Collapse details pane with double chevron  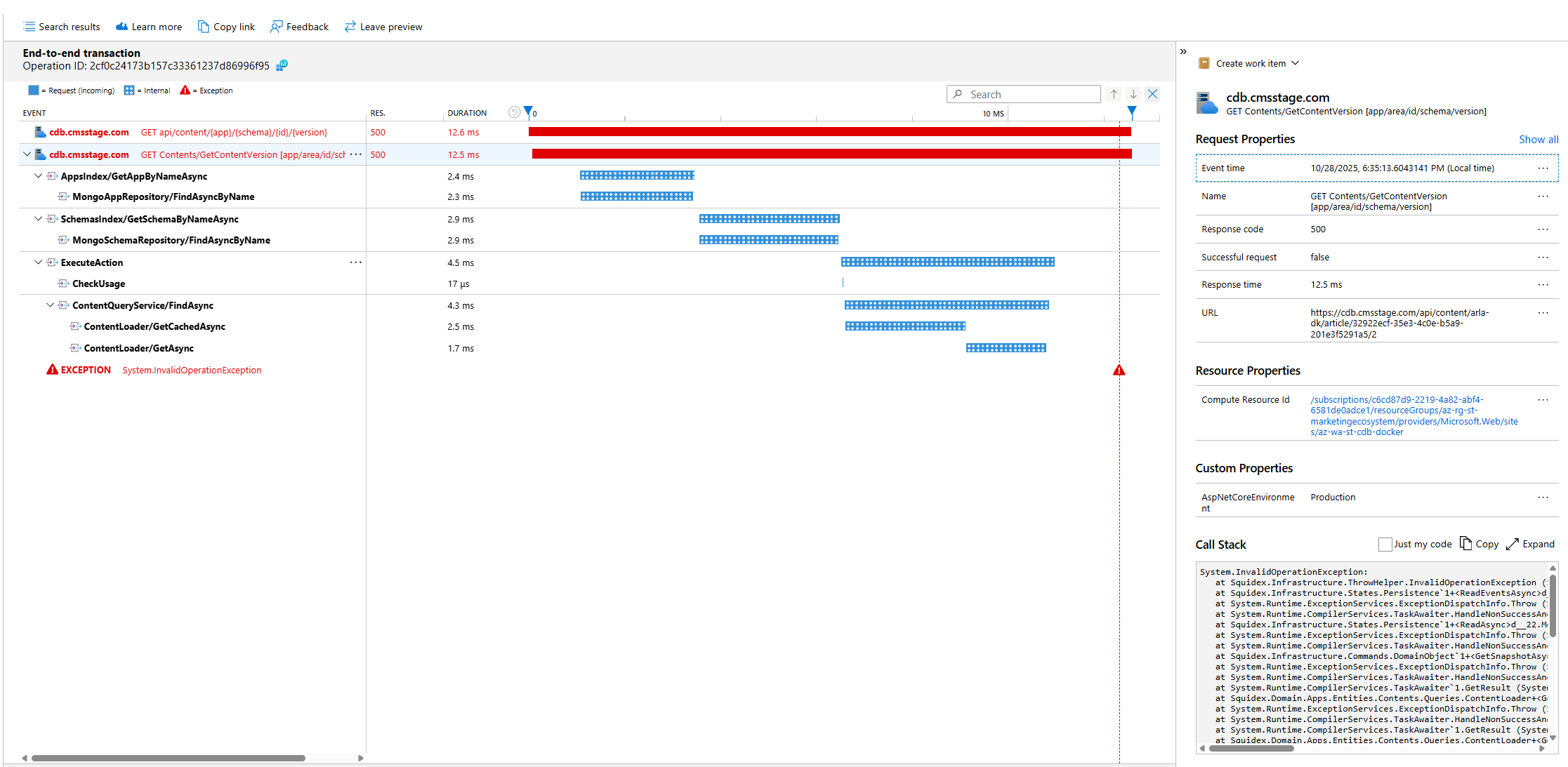tap(1183, 52)
